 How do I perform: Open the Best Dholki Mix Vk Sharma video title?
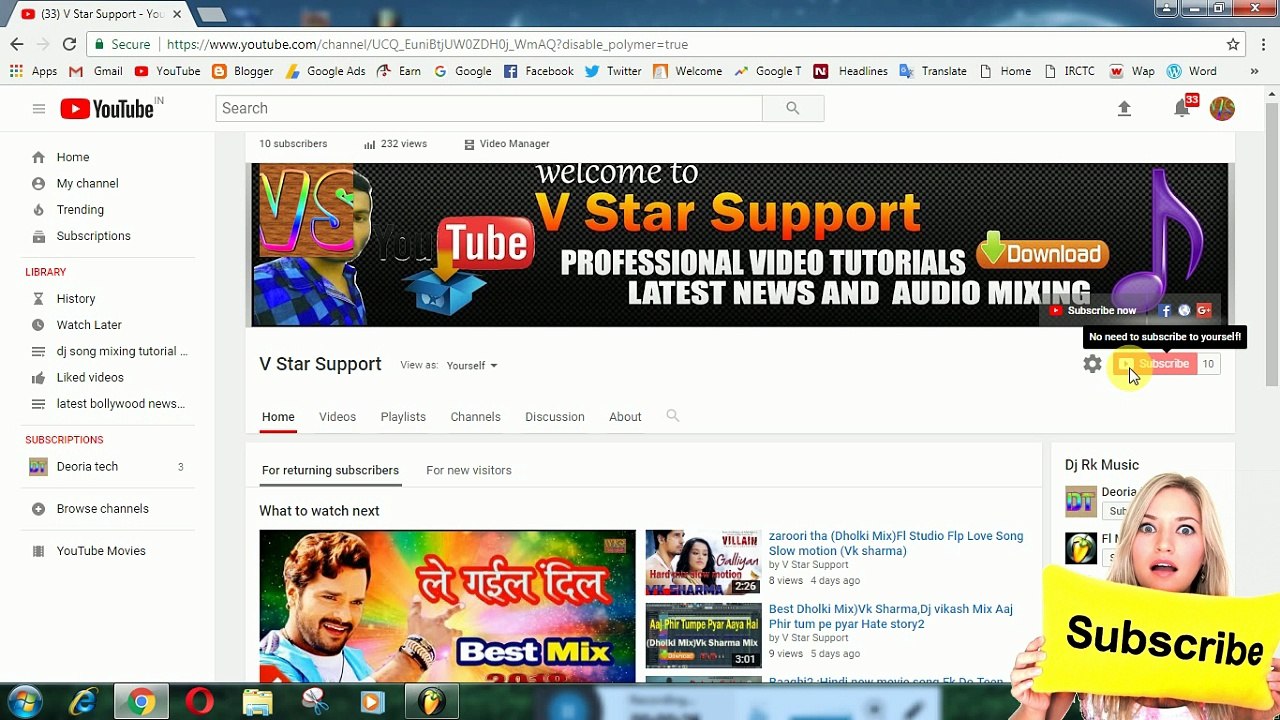[x=890, y=617]
